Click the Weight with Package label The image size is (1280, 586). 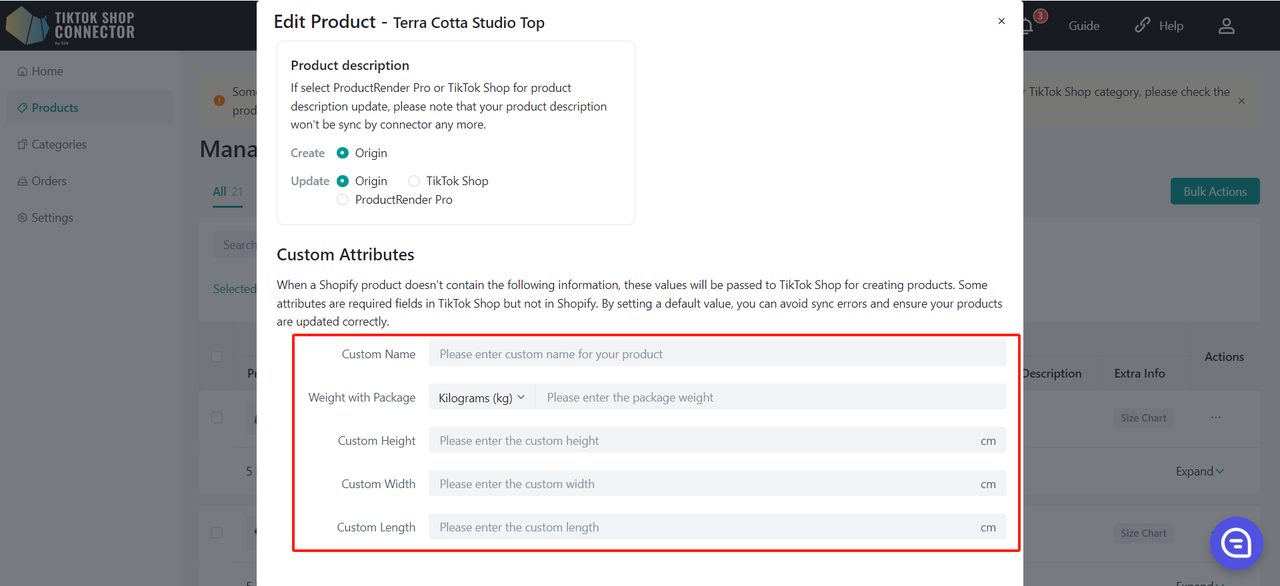pos(362,397)
